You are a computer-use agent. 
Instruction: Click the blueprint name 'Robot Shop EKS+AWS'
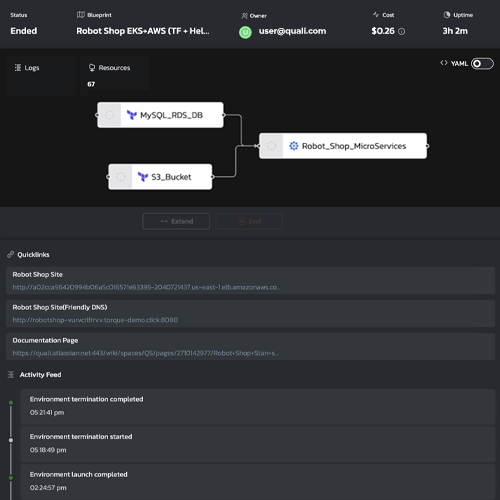pyautogui.click(x=143, y=31)
